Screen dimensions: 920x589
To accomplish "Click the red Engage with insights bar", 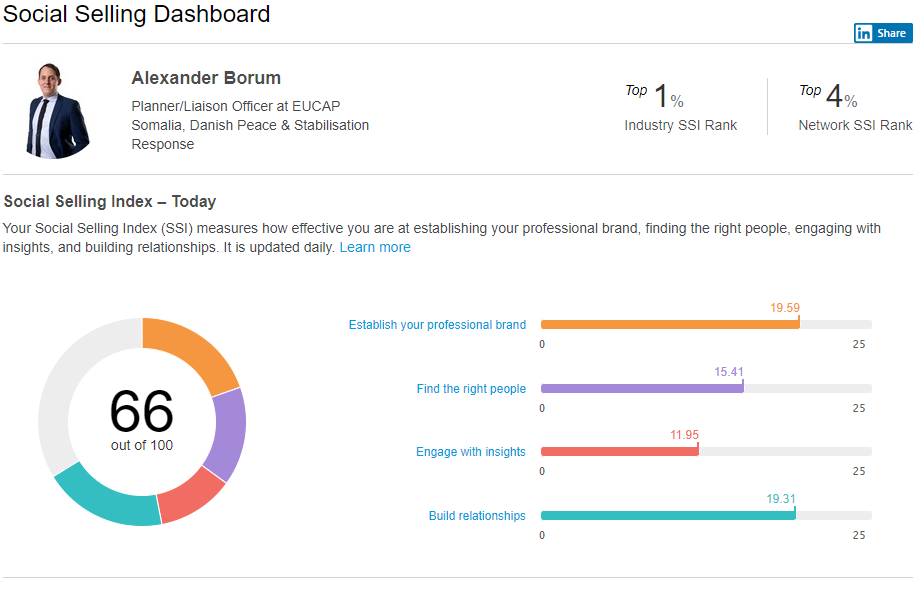I will coord(620,452).
